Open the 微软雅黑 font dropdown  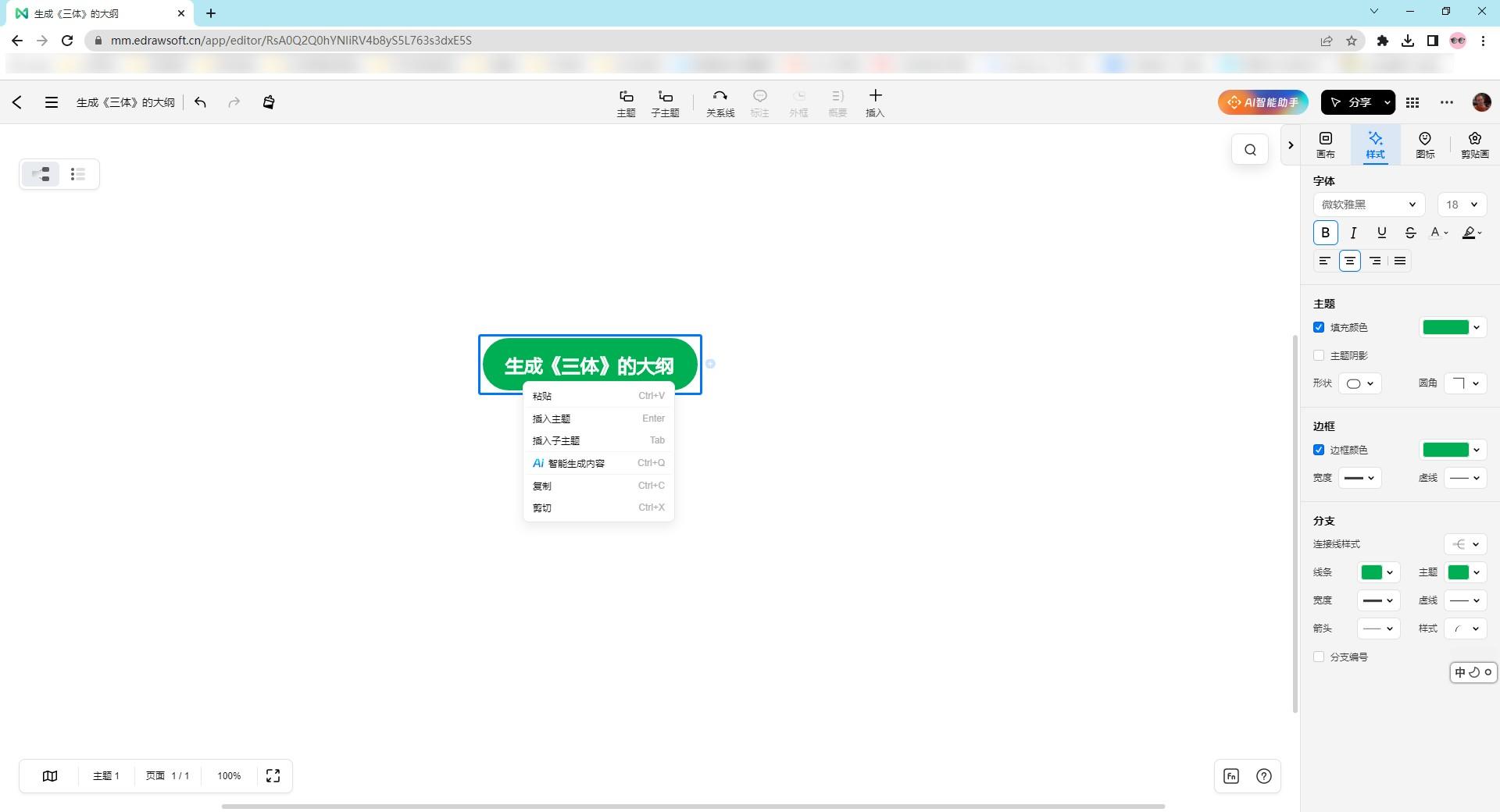coord(1369,205)
